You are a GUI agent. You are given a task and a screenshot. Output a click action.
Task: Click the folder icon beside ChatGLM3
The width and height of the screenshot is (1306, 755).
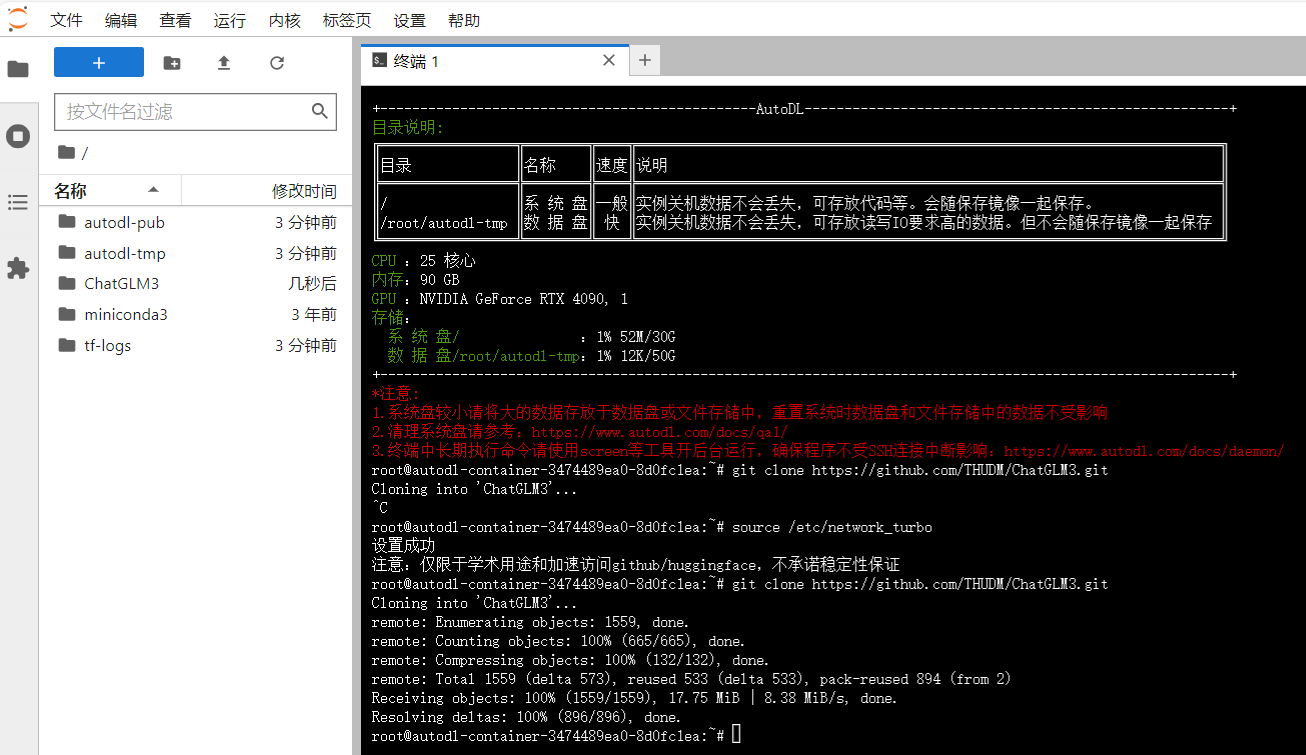coord(67,283)
